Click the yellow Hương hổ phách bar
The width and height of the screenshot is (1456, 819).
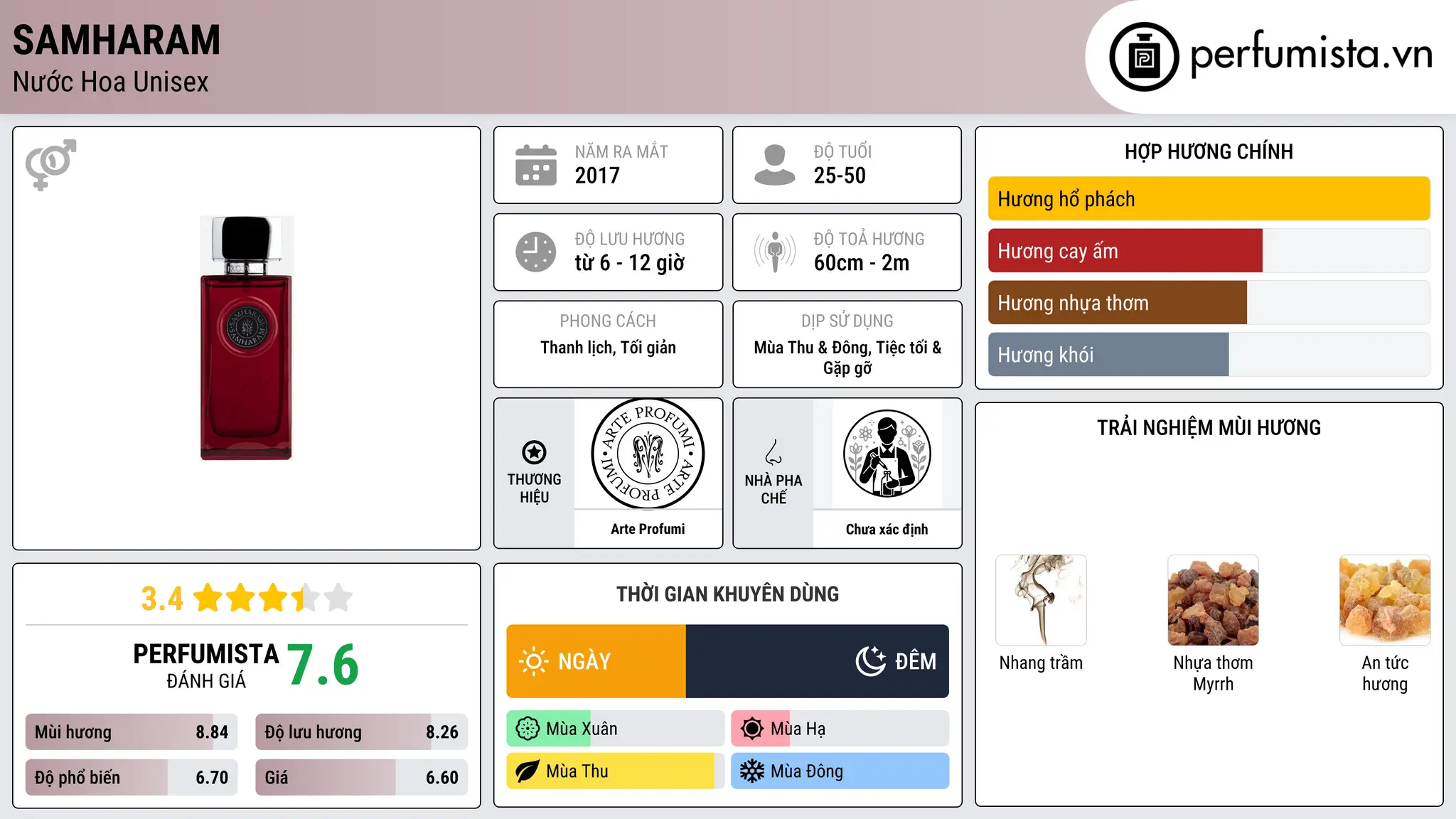pos(1209,199)
